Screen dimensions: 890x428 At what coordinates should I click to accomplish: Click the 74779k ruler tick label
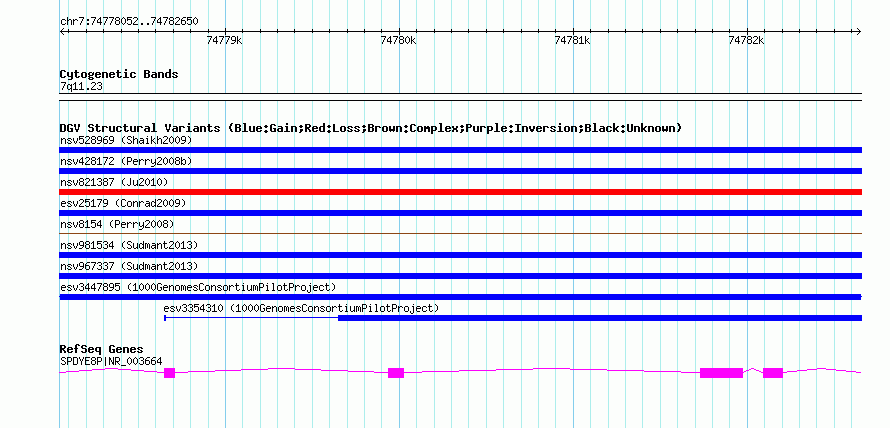(225, 40)
